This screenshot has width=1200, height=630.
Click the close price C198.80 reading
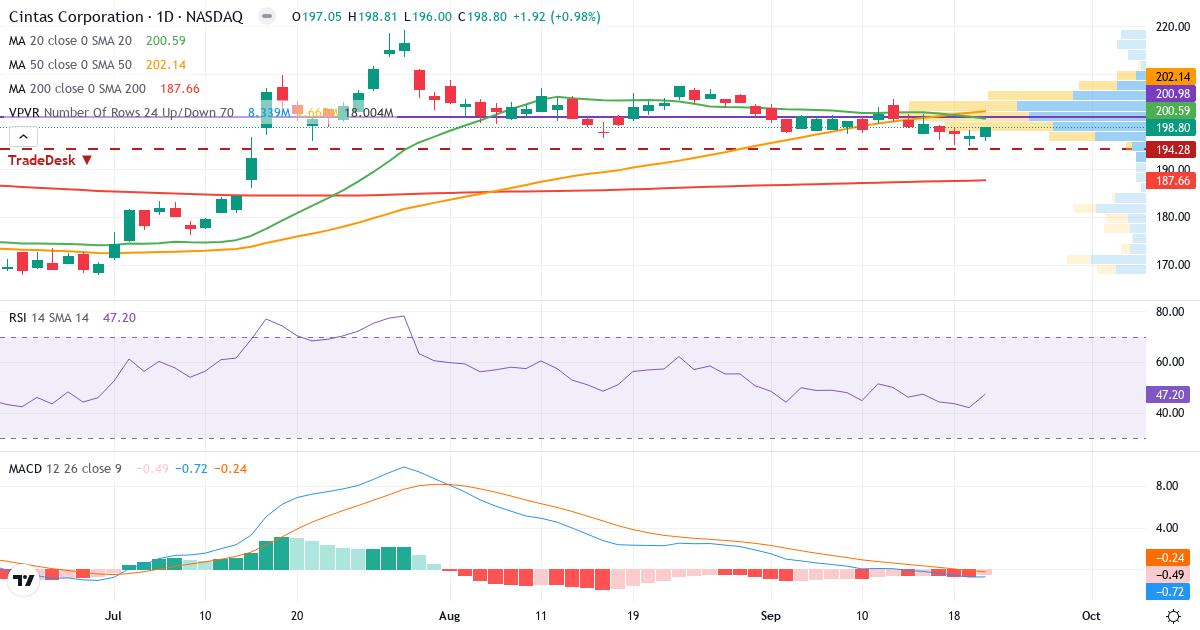[x=483, y=17]
